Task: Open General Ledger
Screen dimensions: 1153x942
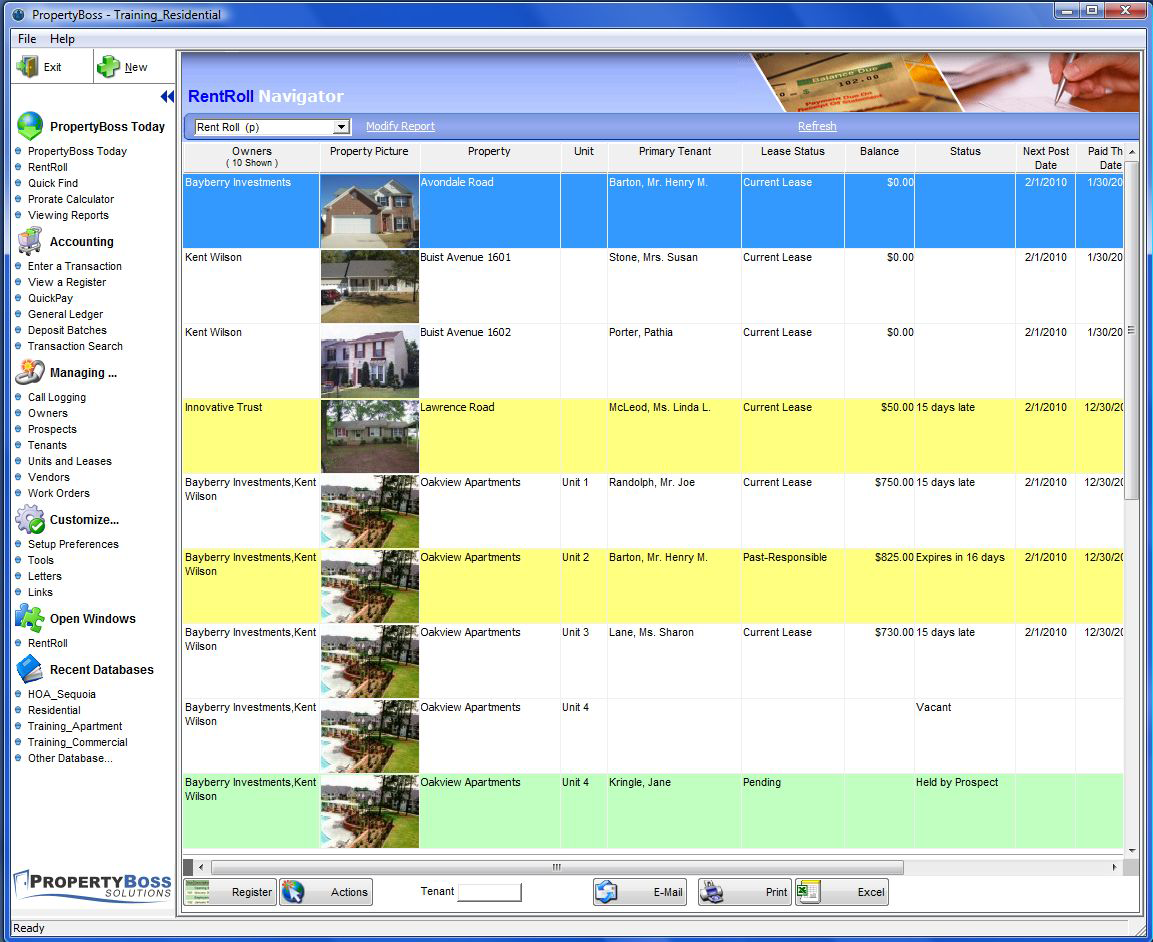Action: pos(65,315)
